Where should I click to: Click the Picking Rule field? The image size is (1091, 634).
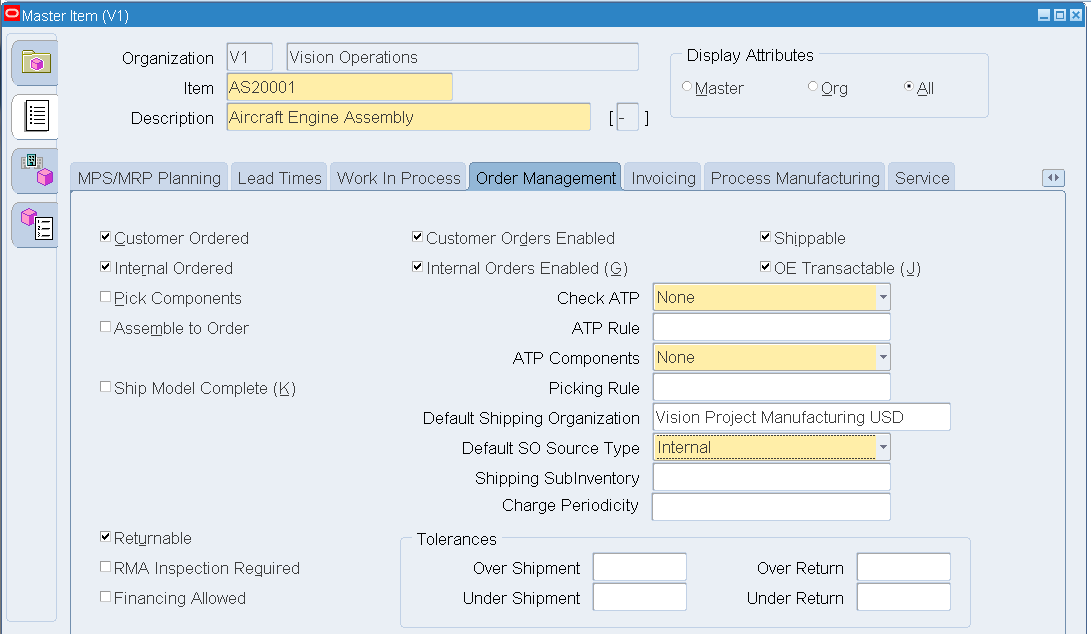coord(772,387)
